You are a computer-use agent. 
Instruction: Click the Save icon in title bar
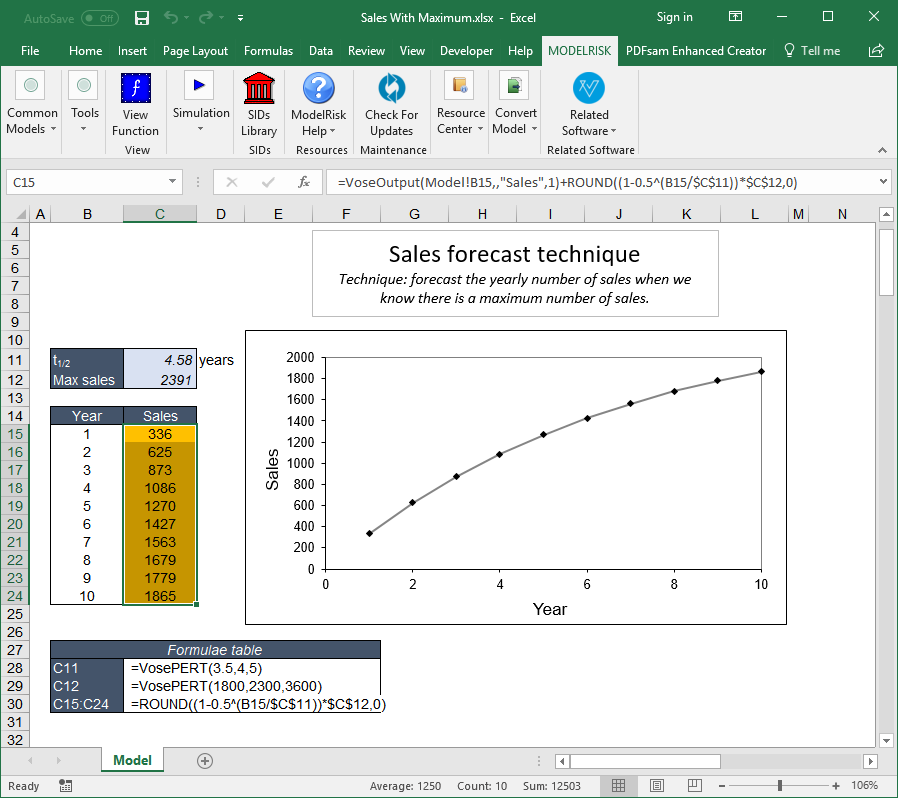tap(142, 17)
